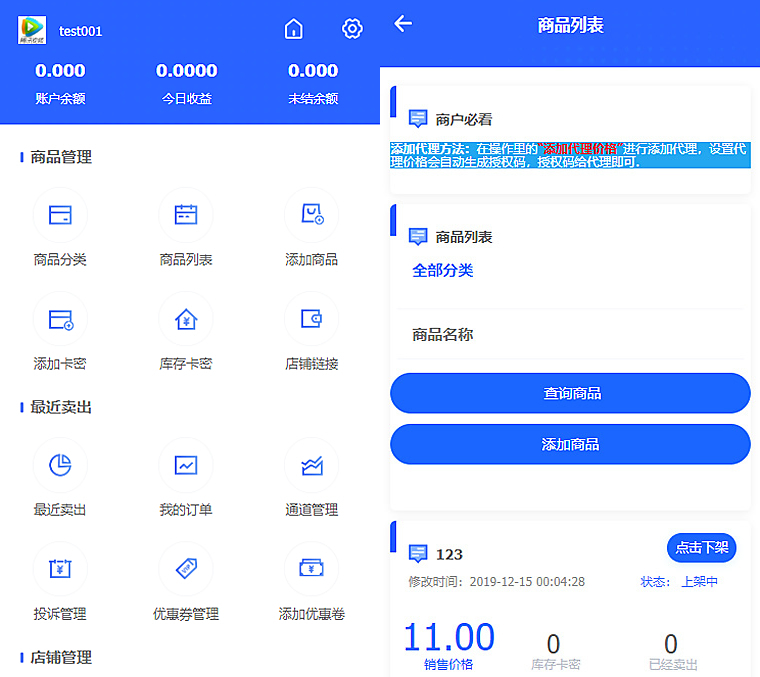Tap the 添加优惠卷 icon

(312, 569)
